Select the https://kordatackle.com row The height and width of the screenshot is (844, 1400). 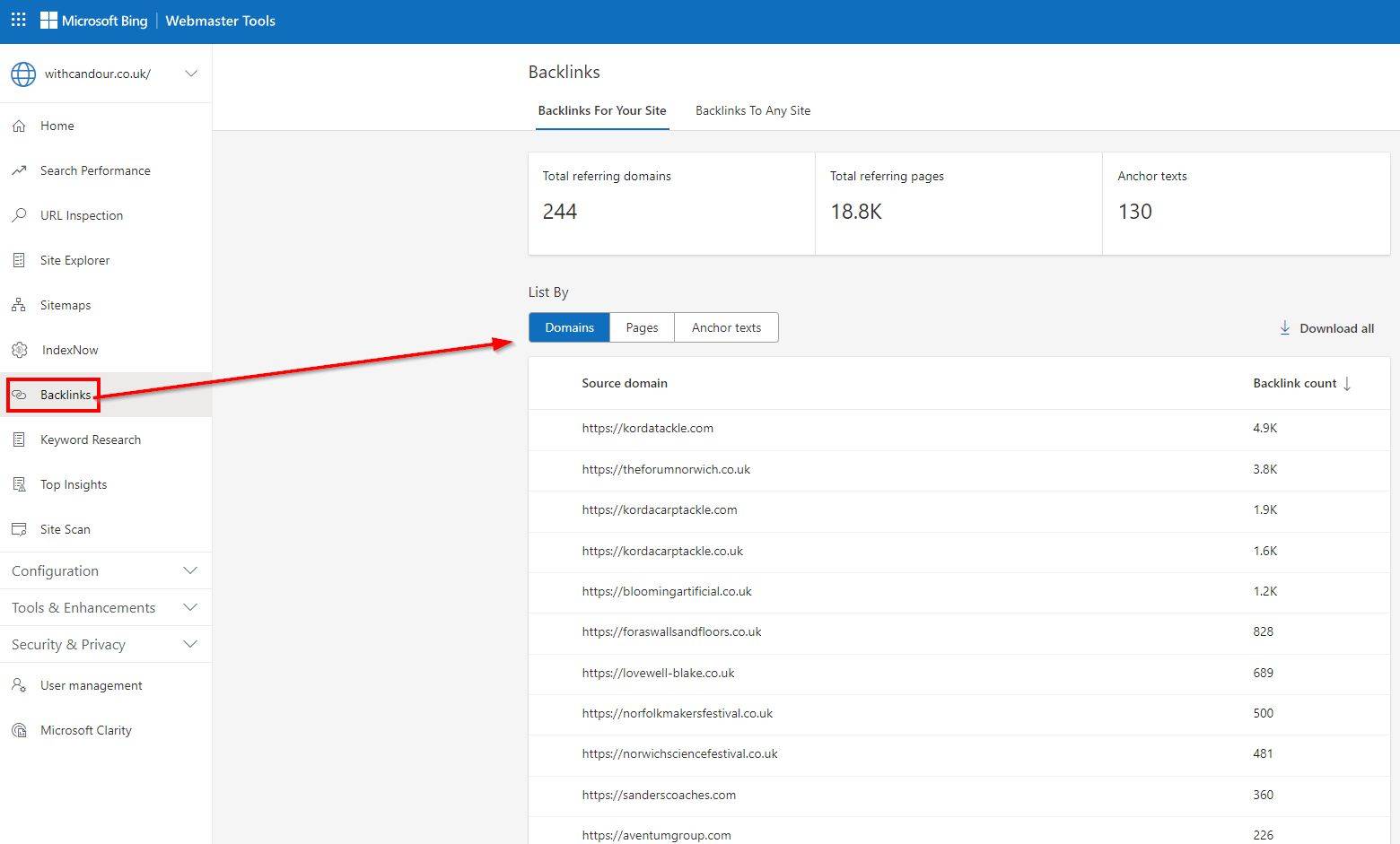[959, 429]
